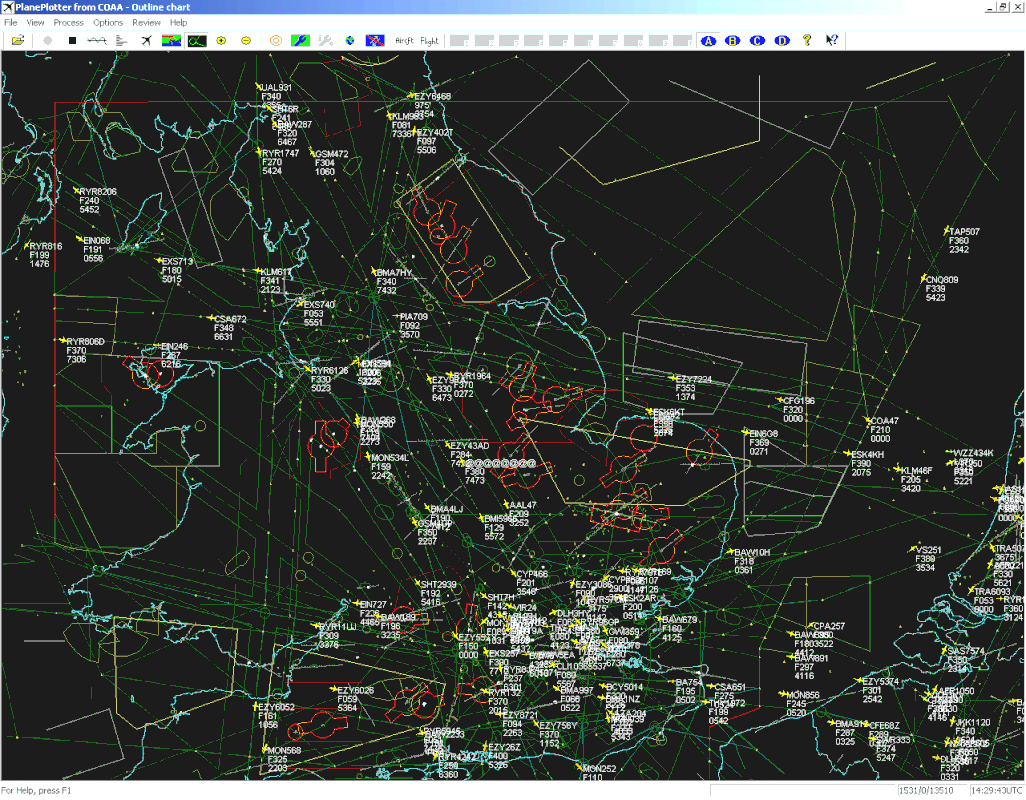Click the grey circle start processing button
Image resolution: width=1026 pixels, height=800 pixels.
point(47,41)
